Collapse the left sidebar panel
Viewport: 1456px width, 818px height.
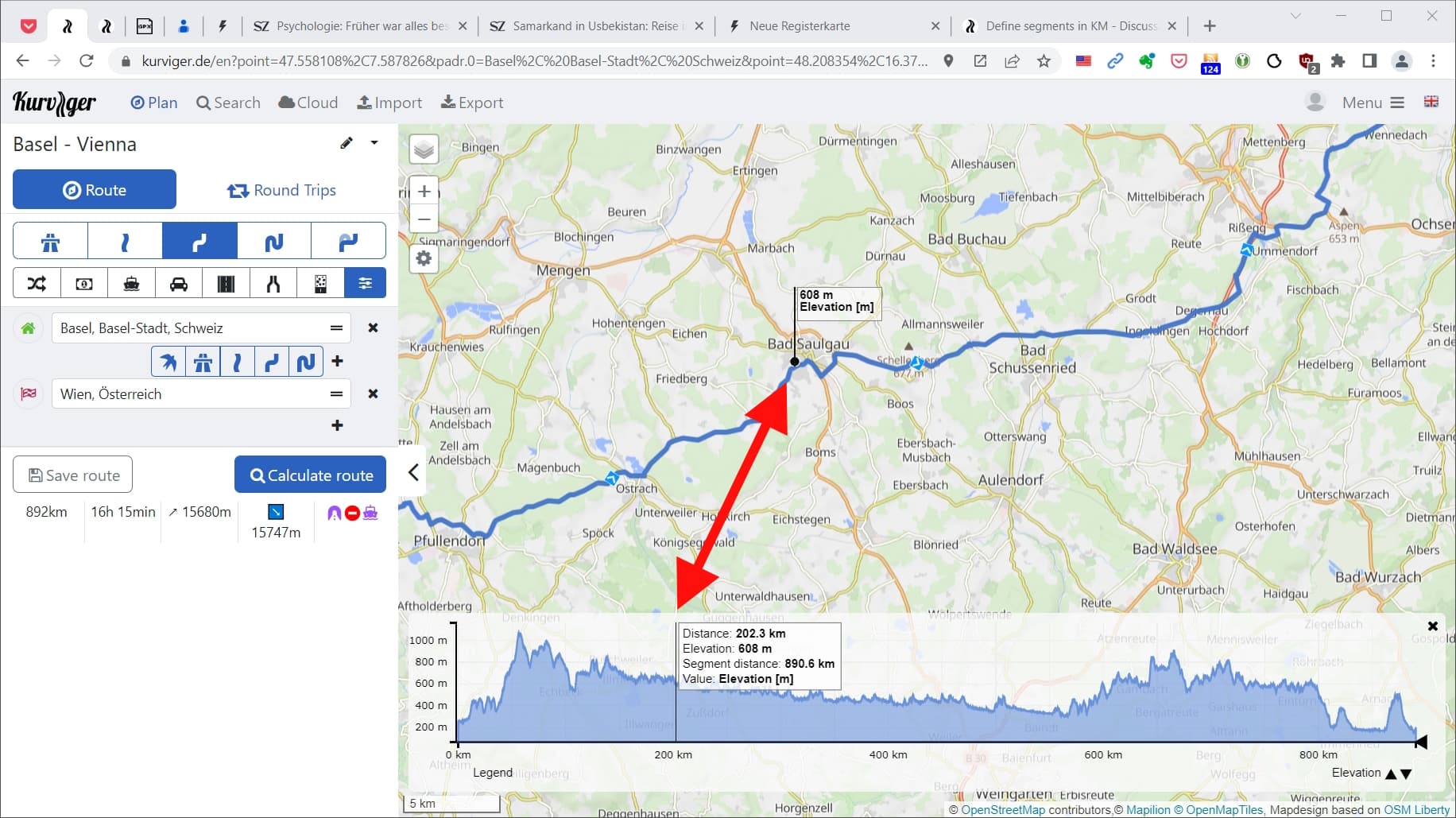pos(413,473)
